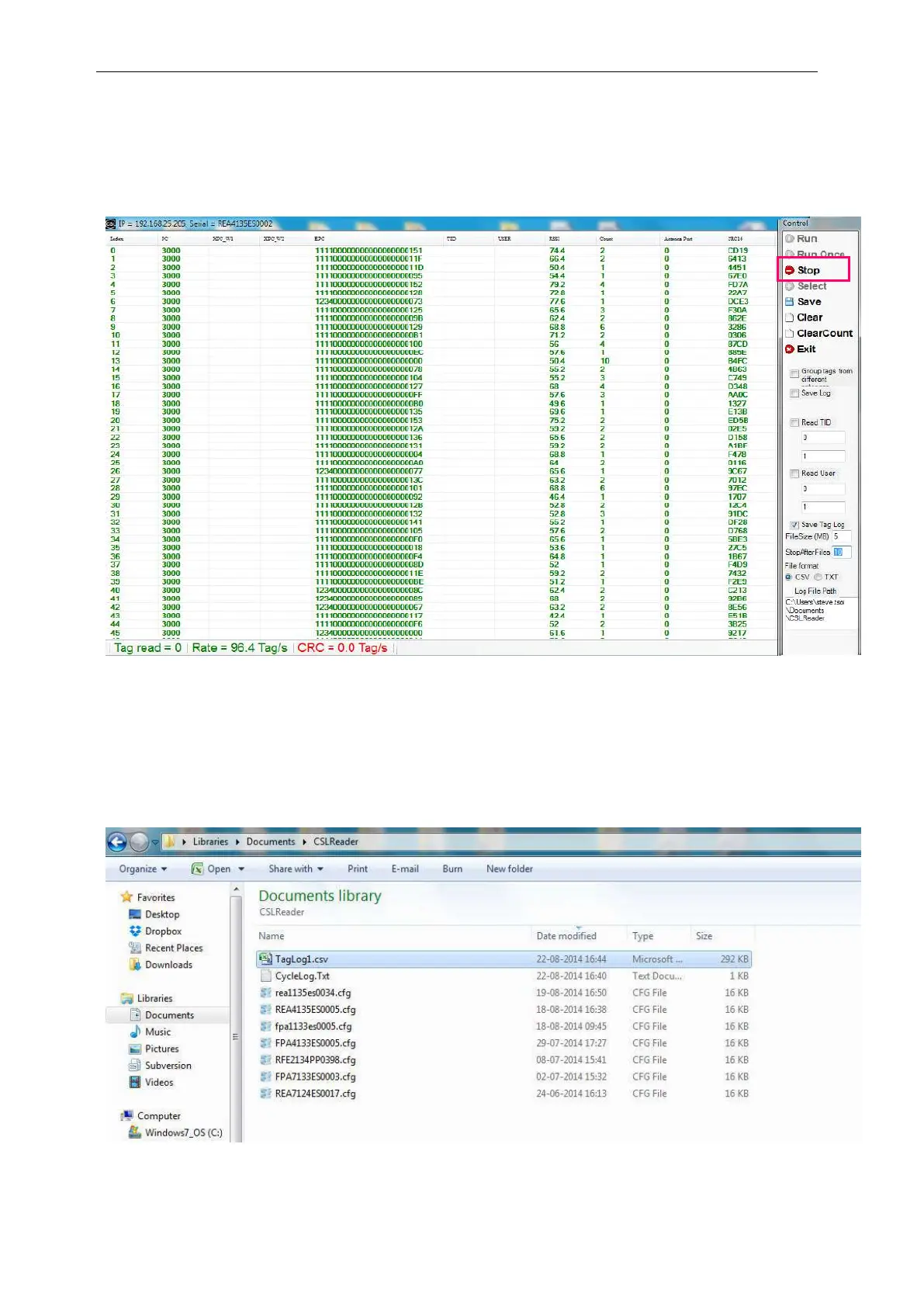924x1307 pixels.
Task: Go back in the Explorer window
Action: tap(116, 842)
